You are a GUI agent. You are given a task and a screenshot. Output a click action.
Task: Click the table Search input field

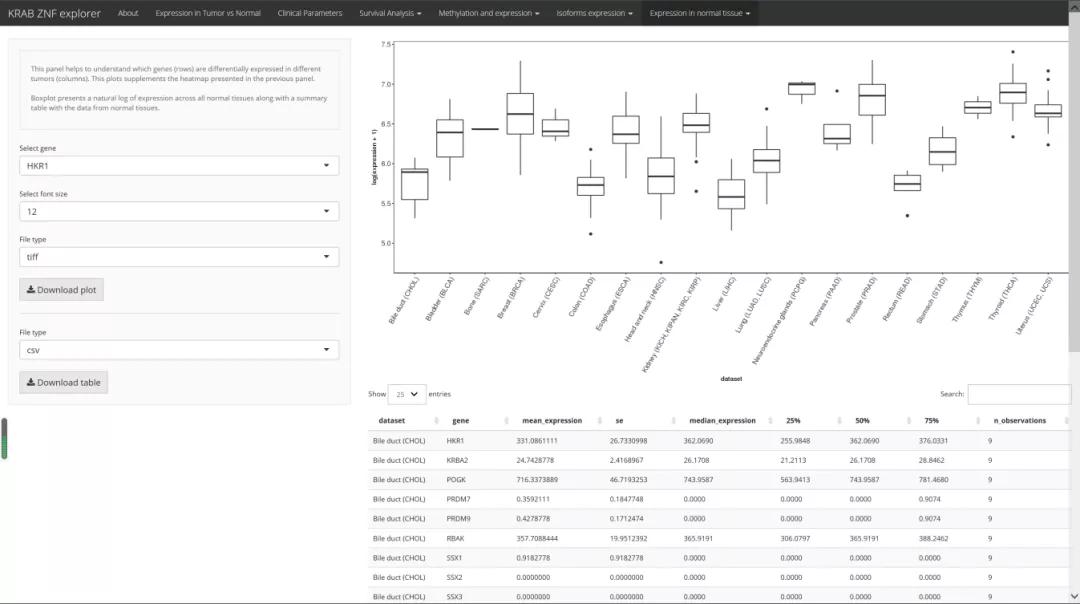[x=1019, y=394]
